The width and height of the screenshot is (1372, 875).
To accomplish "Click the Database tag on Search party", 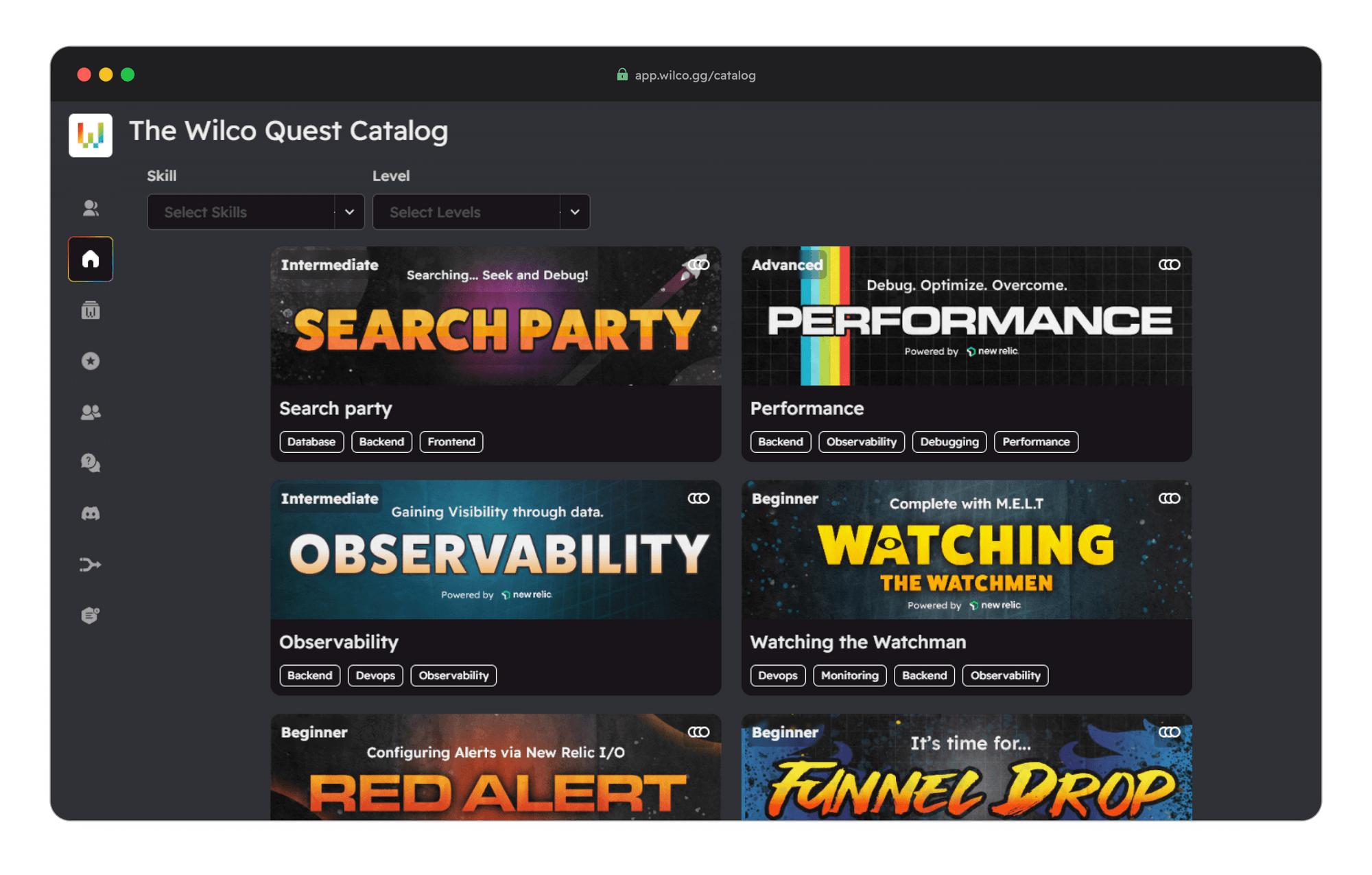I will [x=311, y=442].
